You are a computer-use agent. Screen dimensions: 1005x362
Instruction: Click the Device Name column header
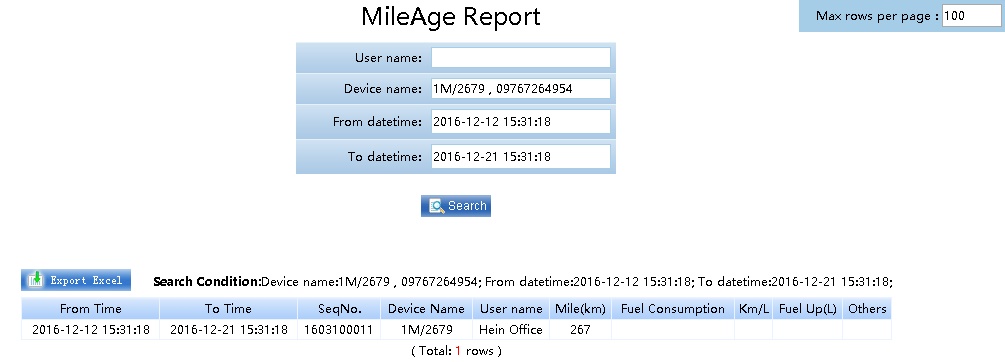click(426, 309)
